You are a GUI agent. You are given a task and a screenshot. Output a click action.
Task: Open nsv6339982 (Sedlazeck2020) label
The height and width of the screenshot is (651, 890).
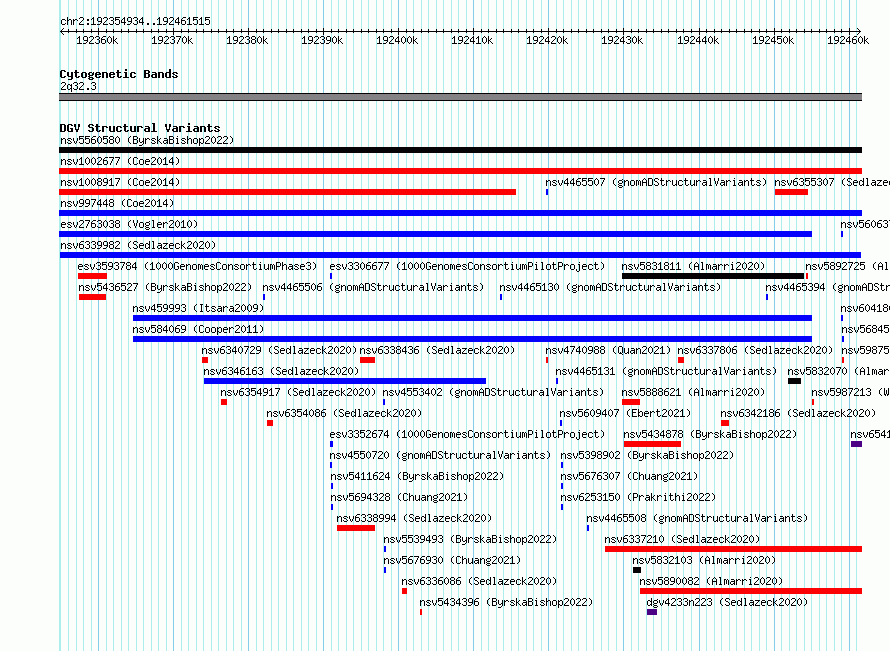coord(138,245)
